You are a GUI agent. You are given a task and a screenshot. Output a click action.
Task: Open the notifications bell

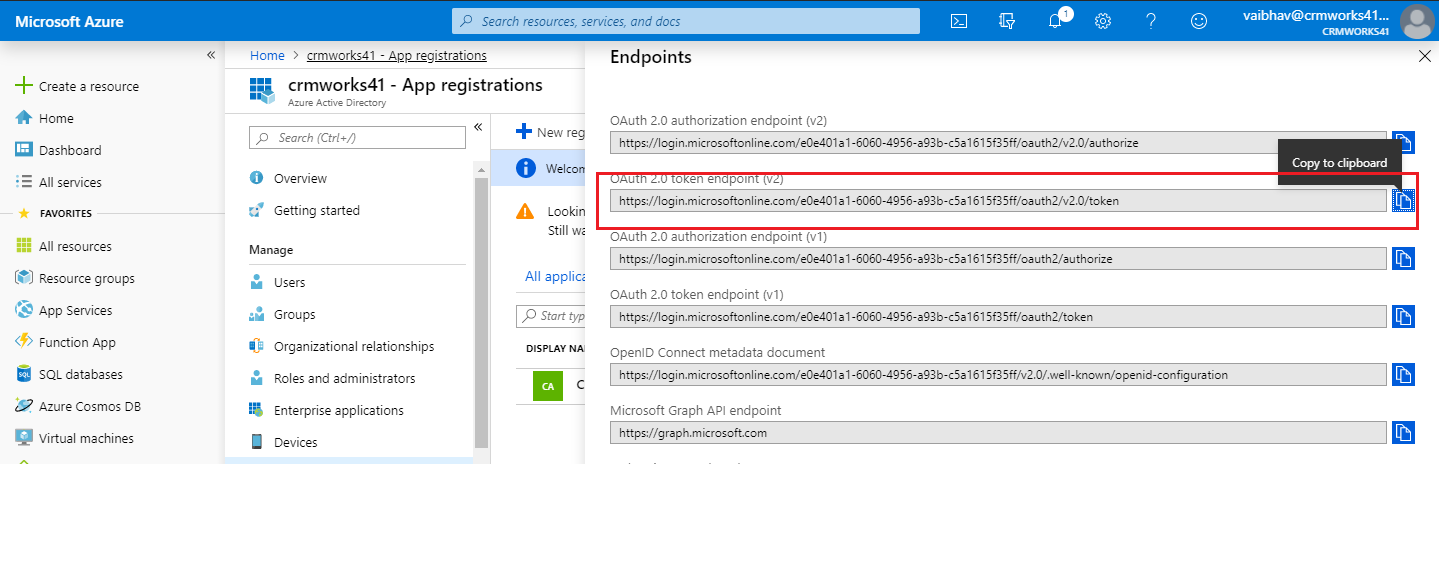1055,21
